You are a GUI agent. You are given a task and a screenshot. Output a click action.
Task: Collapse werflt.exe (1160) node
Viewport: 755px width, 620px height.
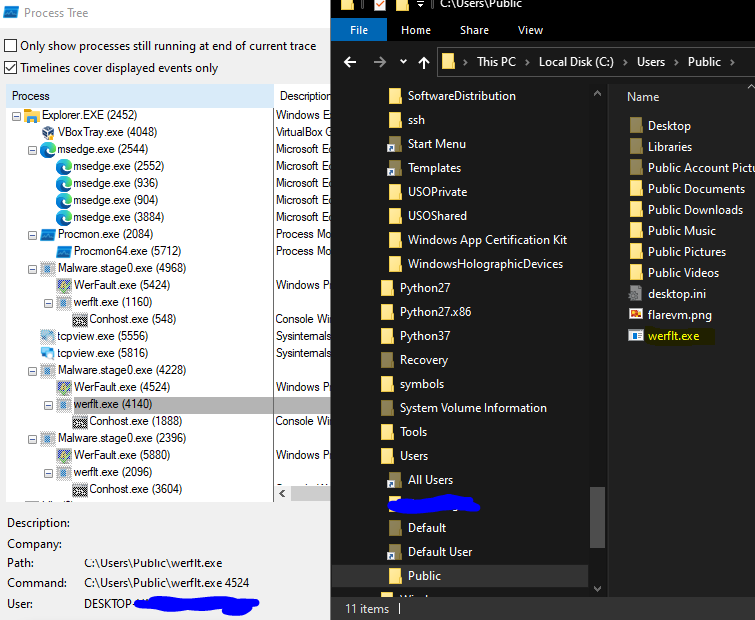[48, 303]
